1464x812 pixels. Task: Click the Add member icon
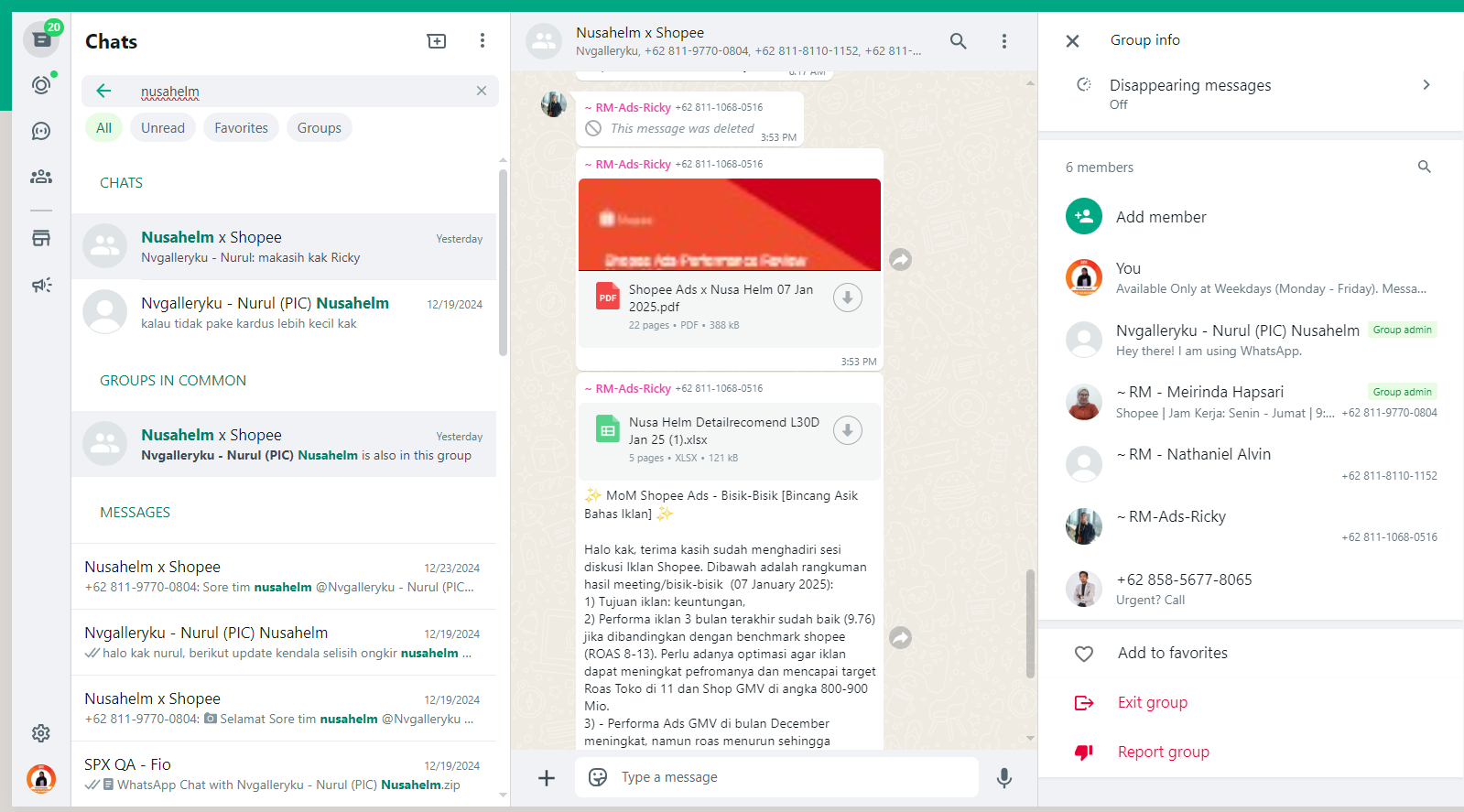coord(1084,217)
